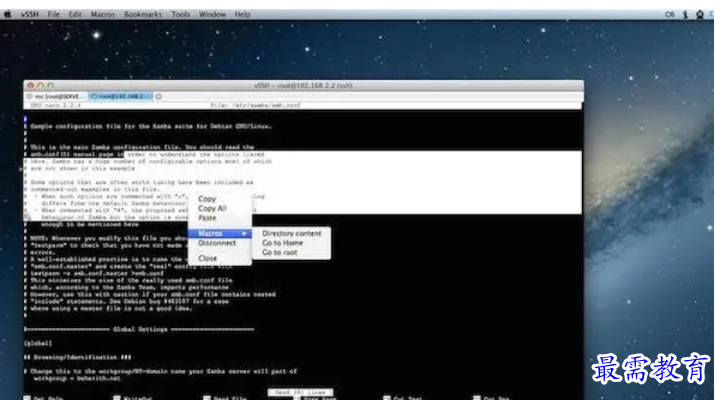Click the yellow minimize window button
This screenshot has height=400, width=716.
(40, 85)
